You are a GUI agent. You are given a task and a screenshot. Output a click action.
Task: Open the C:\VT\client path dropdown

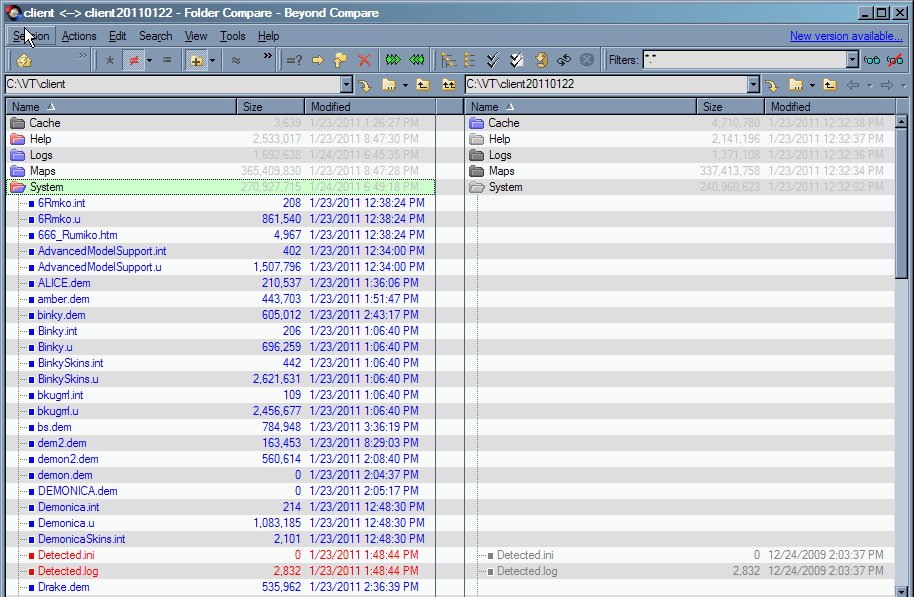click(347, 85)
